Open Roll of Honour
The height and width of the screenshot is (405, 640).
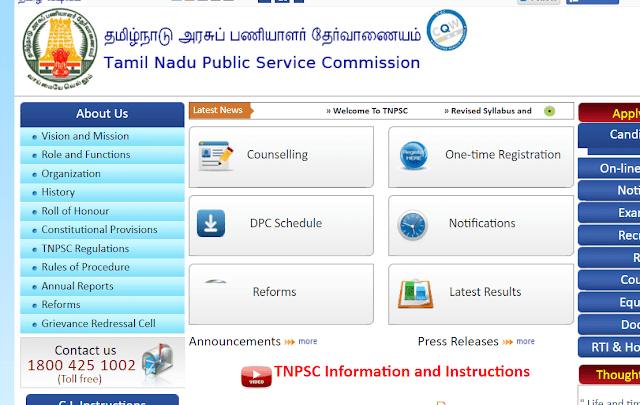(102, 211)
